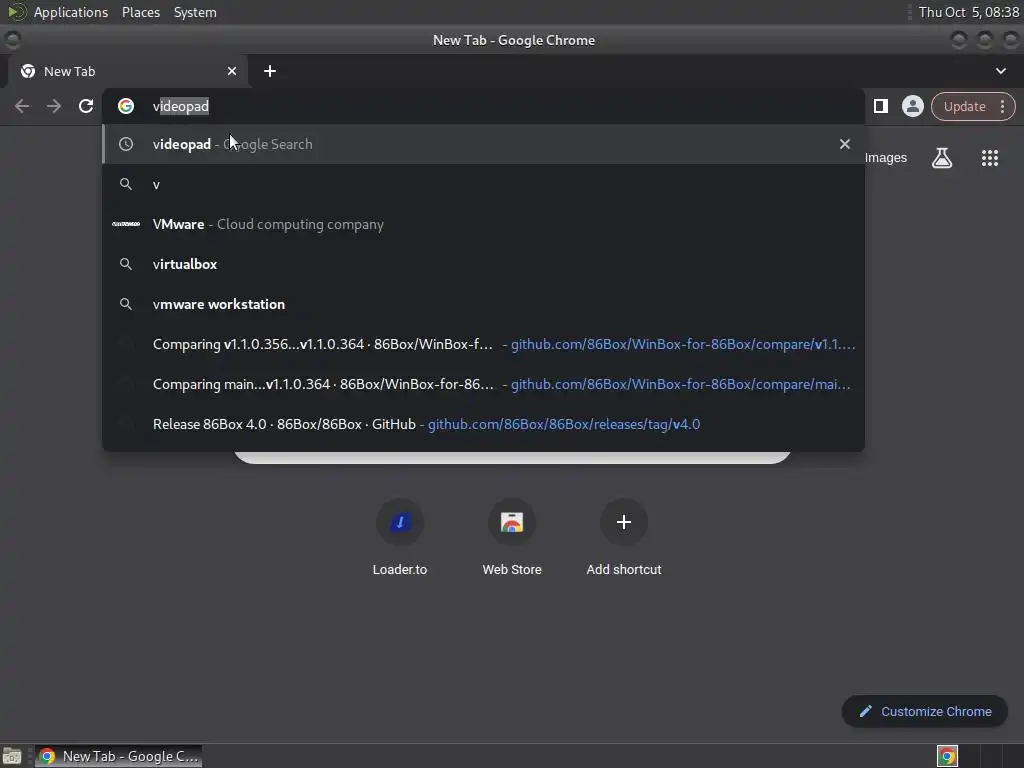Open the Google apps grid
The width and height of the screenshot is (1024, 768).
pyautogui.click(x=989, y=158)
